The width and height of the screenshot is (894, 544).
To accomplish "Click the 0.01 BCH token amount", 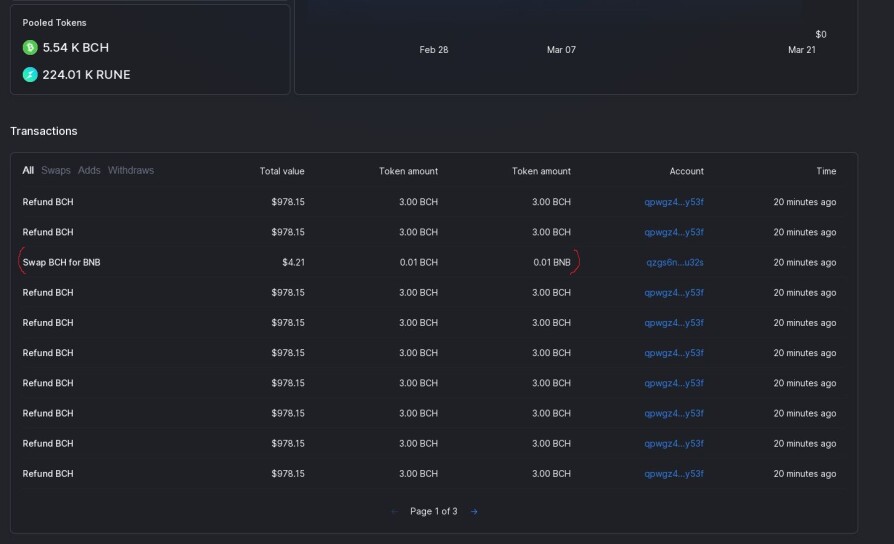I will [418, 262].
